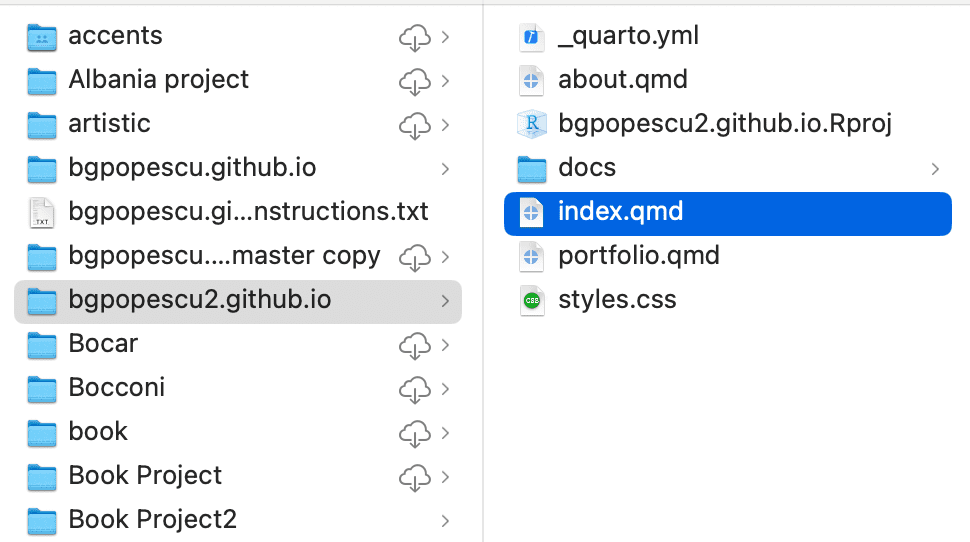
Task: Click the RStudio project file icon
Action: click(x=532, y=124)
